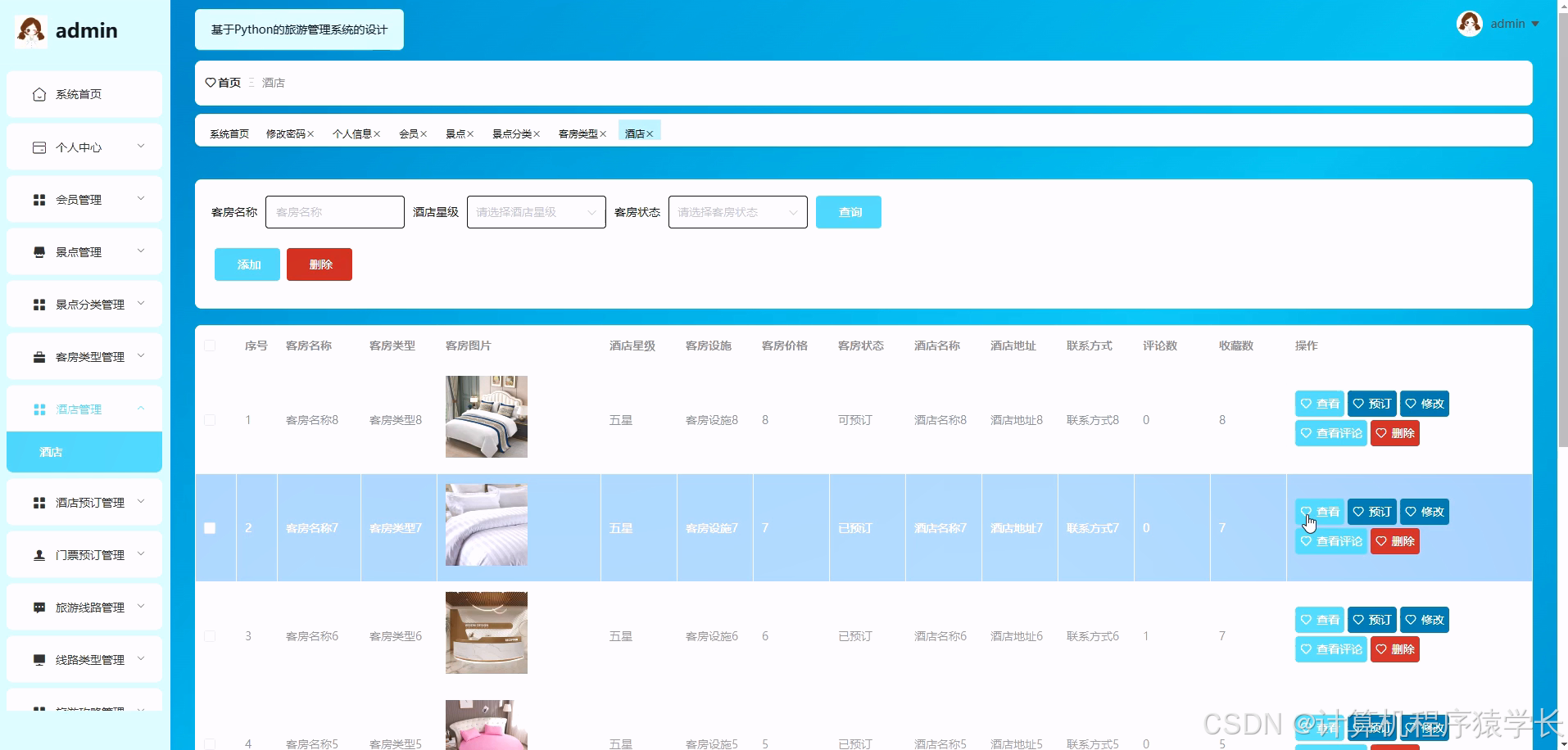This screenshot has width=1568, height=750.
Task: Click the monitor icon beside 线路类型管理
Action: tap(39, 660)
